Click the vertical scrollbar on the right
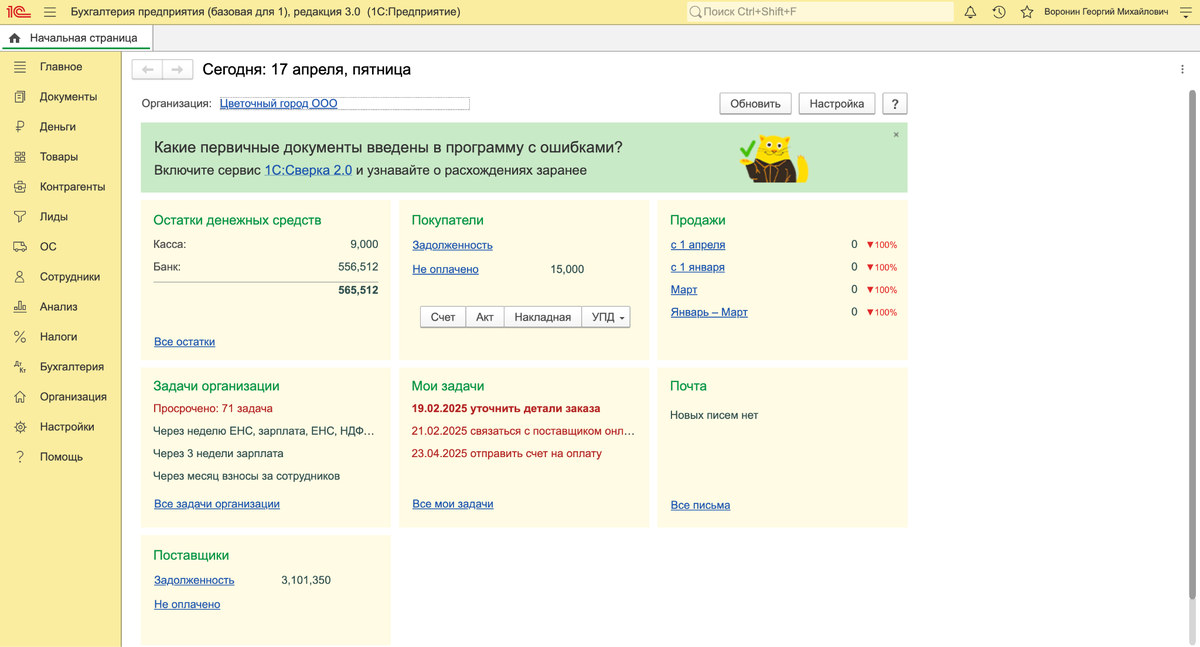 click(1191, 343)
